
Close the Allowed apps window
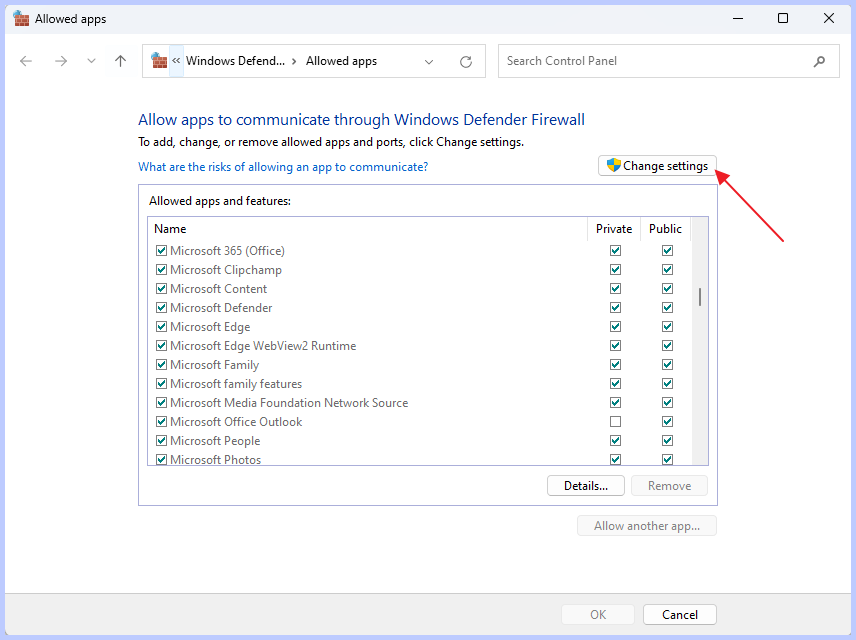point(829,19)
